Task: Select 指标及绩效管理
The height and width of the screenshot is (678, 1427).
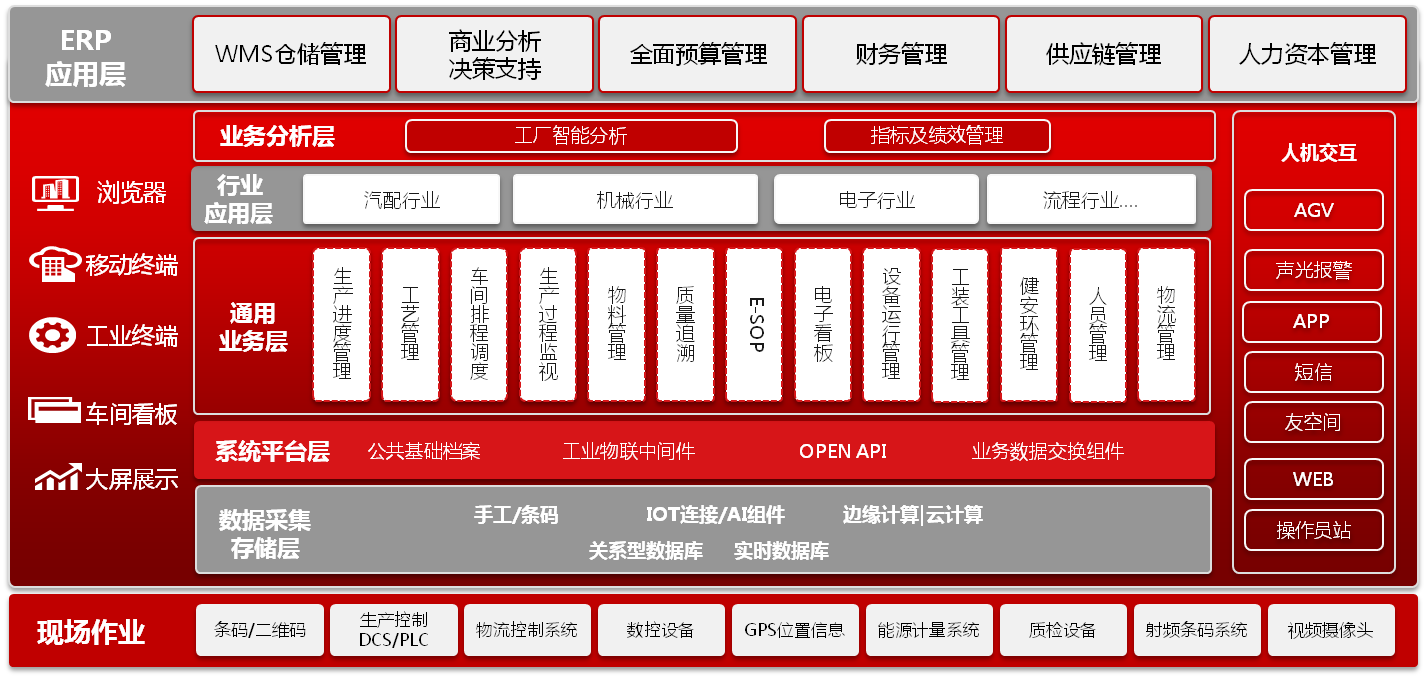Action: click(937, 136)
